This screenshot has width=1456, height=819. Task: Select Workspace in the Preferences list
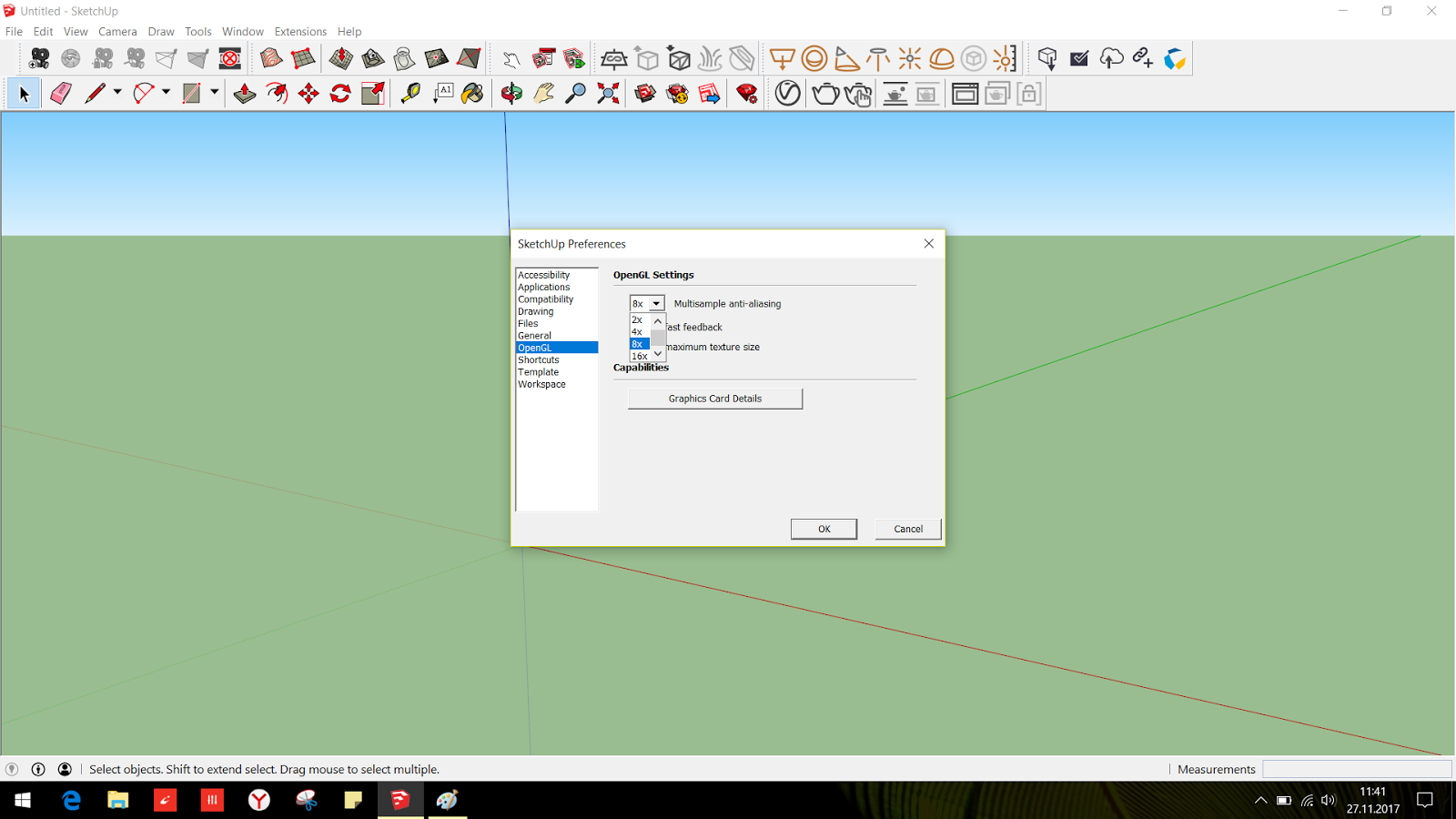pos(557,384)
